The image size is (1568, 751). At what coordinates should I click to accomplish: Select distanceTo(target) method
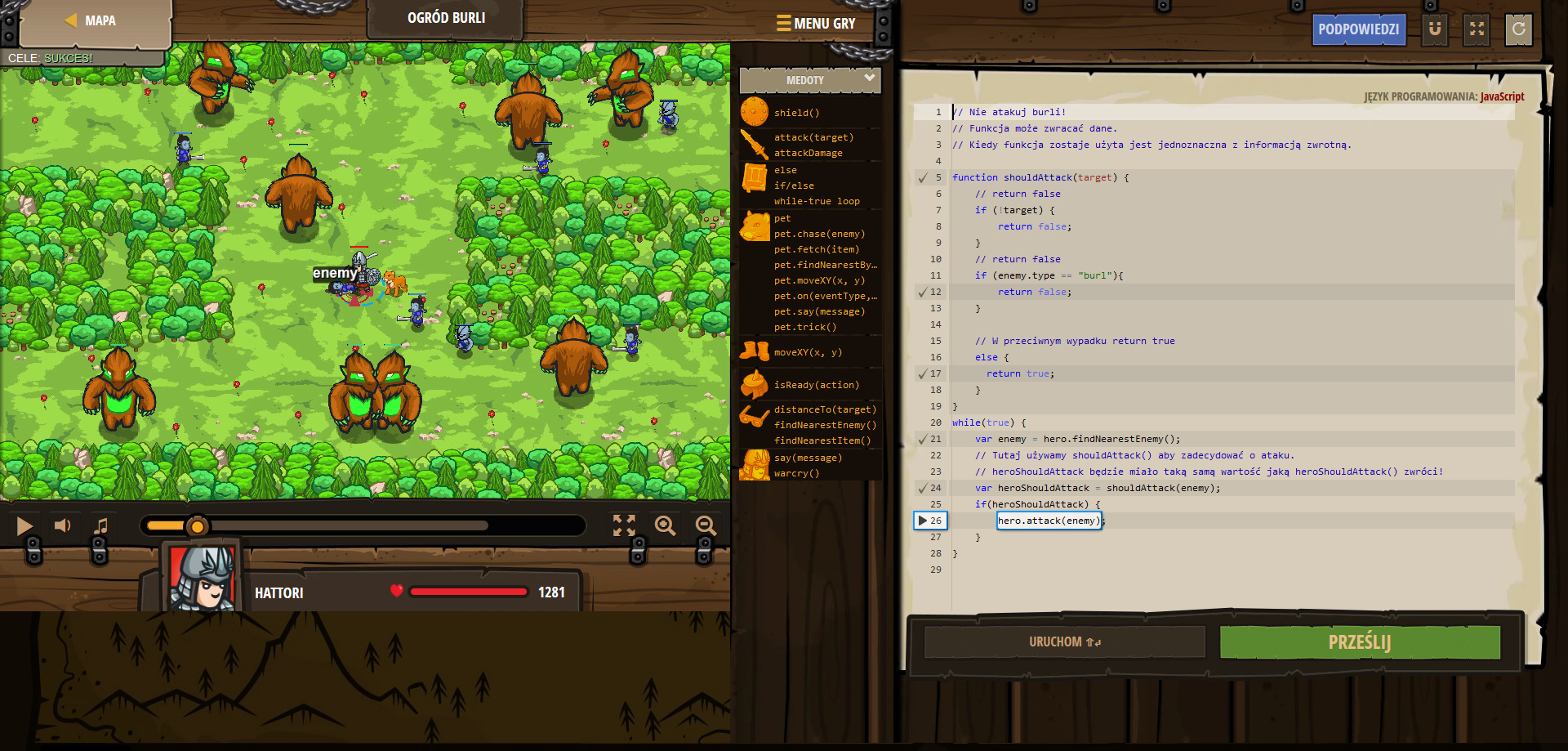click(825, 409)
